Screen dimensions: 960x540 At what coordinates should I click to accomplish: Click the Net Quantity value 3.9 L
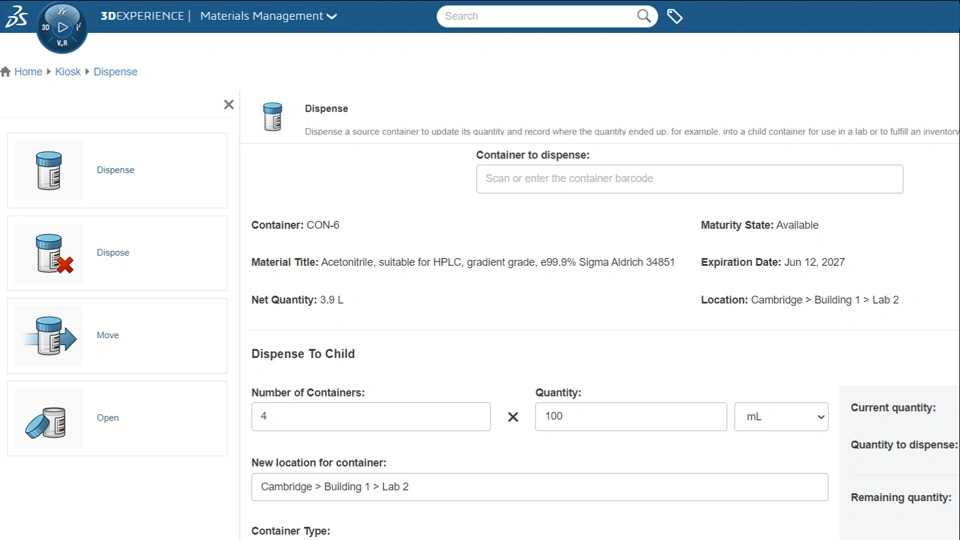(x=331, y=299)
